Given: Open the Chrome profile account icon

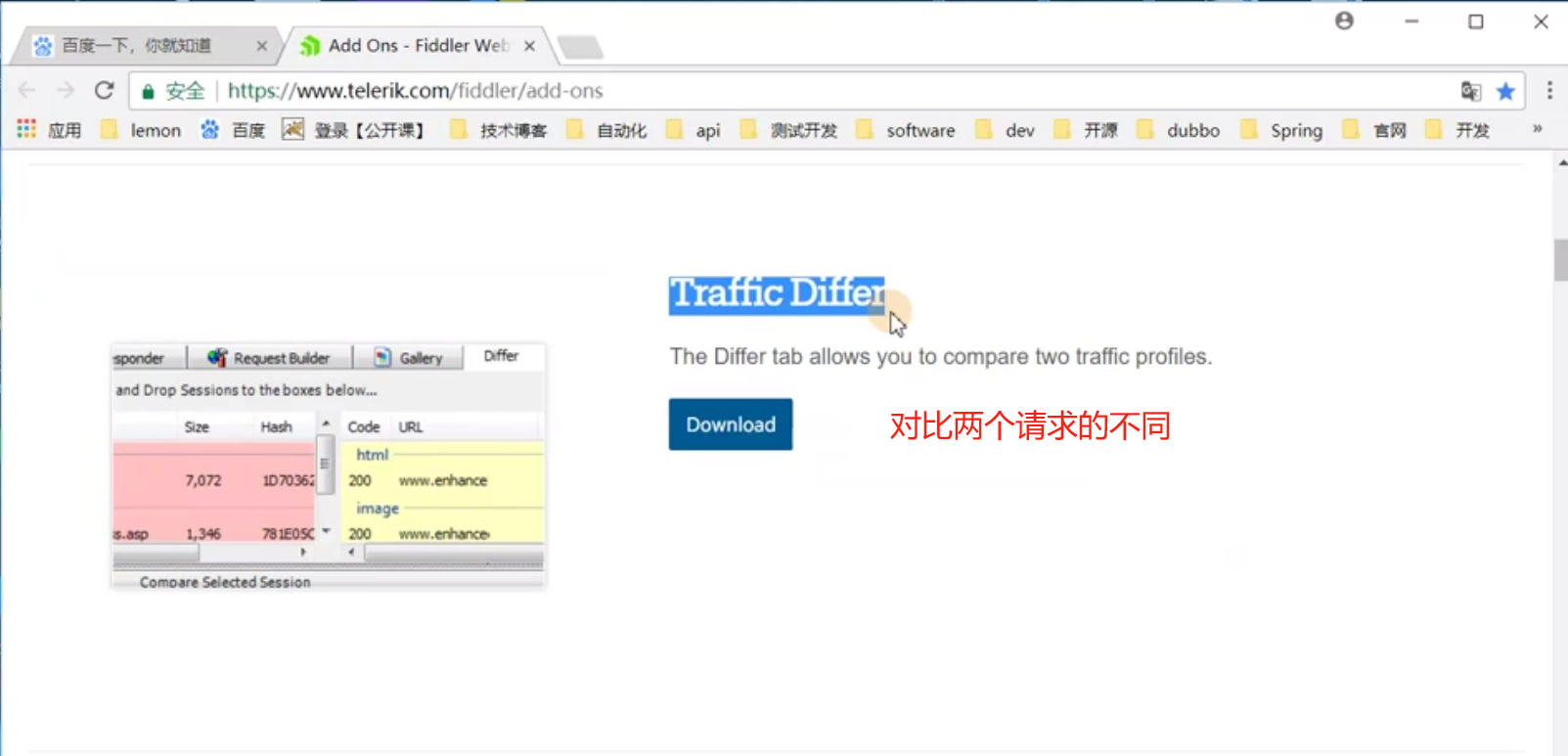Looking at the screenshot, I should pyautogui.click(x=1344, y=21).
